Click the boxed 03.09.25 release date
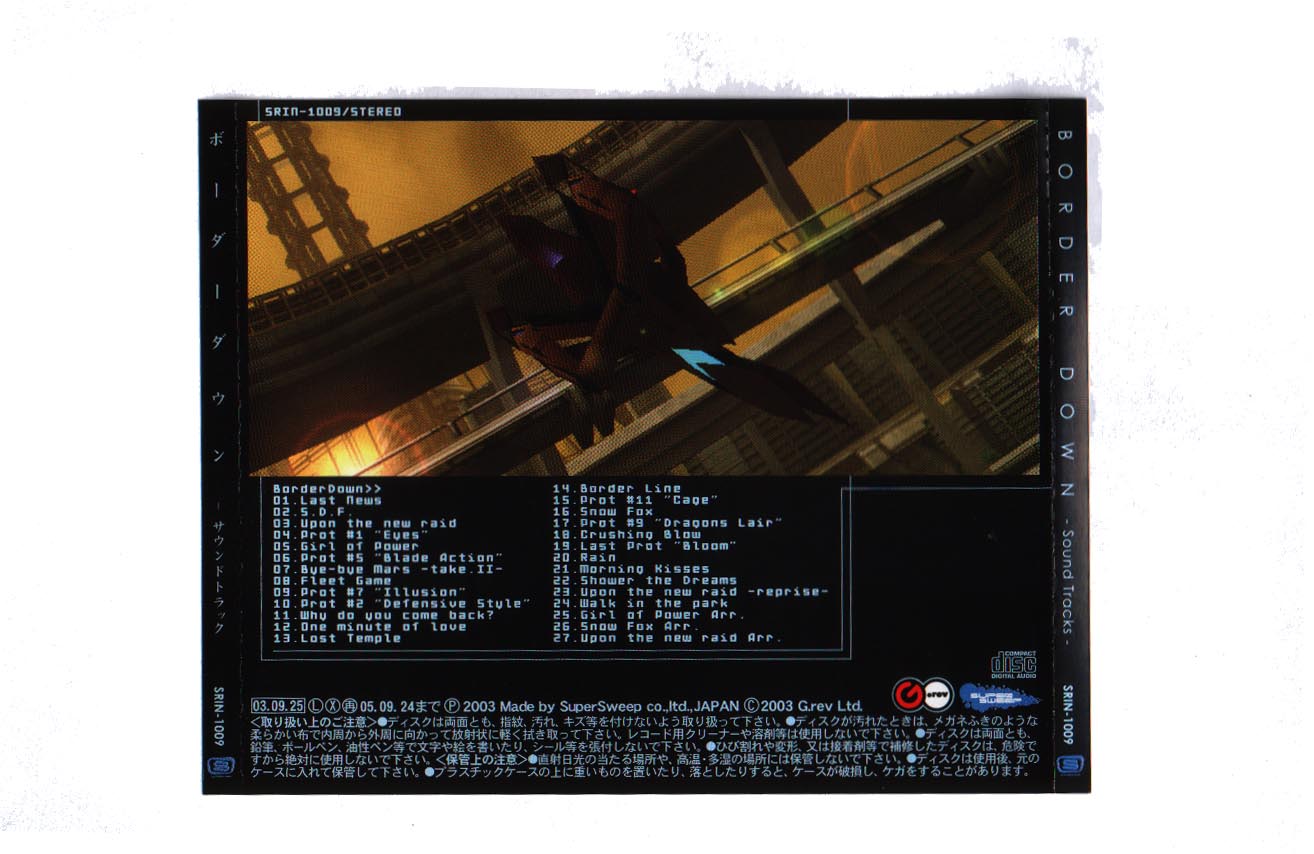The width and height of the screenshot is (1314, 854). tap(276, 704)
